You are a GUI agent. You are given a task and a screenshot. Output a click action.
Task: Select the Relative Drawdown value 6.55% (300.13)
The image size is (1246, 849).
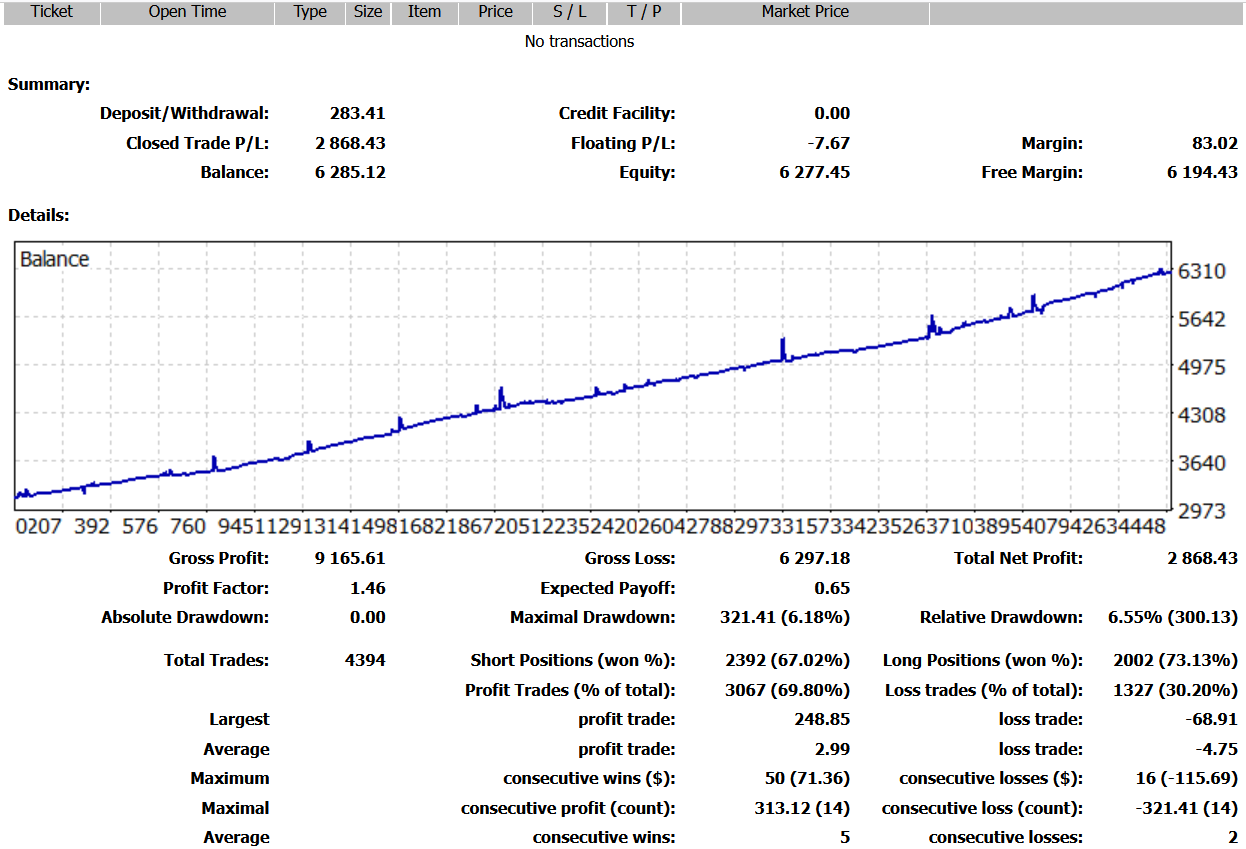click(x=1173, y=617)
